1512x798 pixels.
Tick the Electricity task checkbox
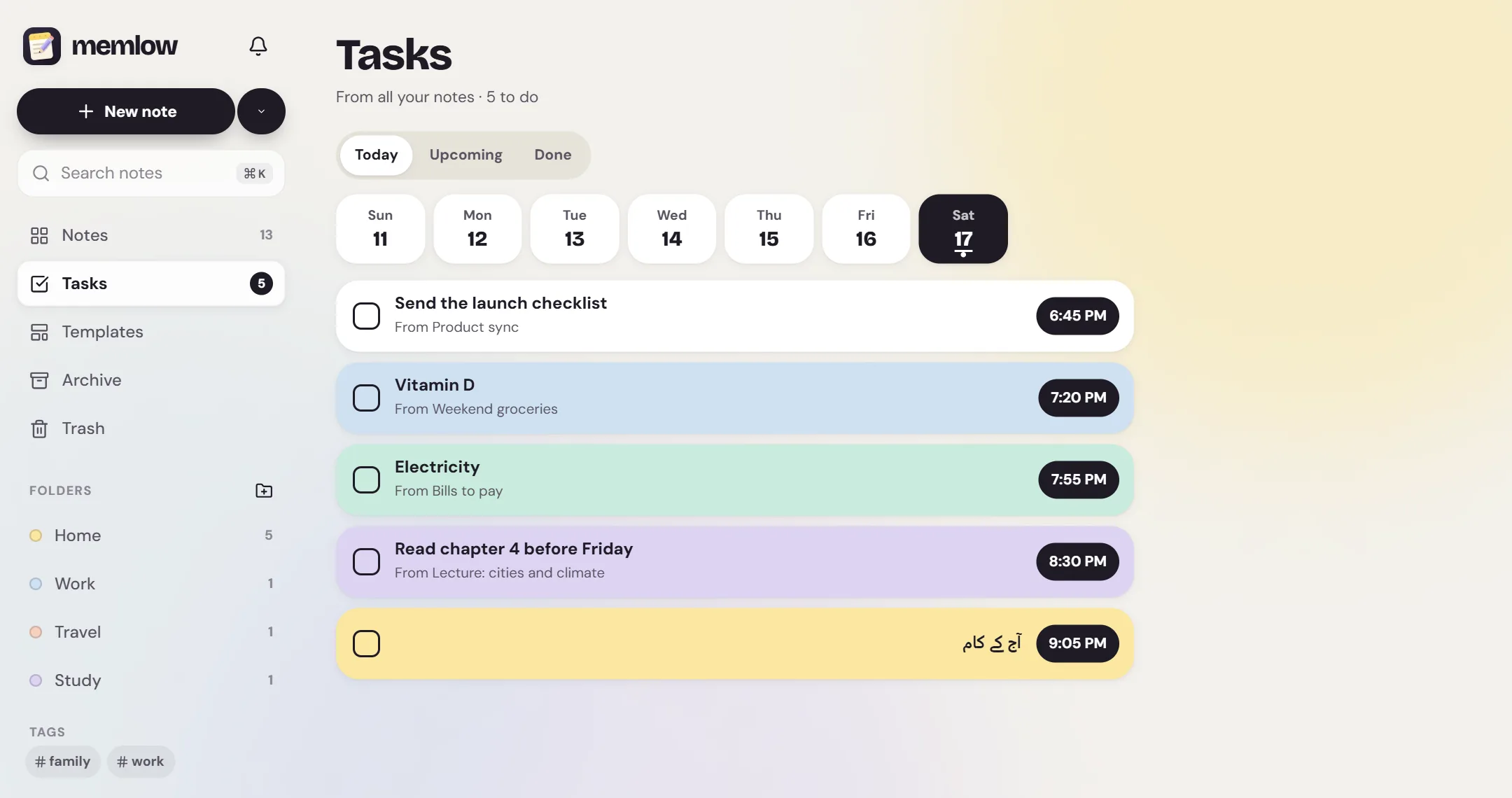pyautogui.click(x=366, y=479)
